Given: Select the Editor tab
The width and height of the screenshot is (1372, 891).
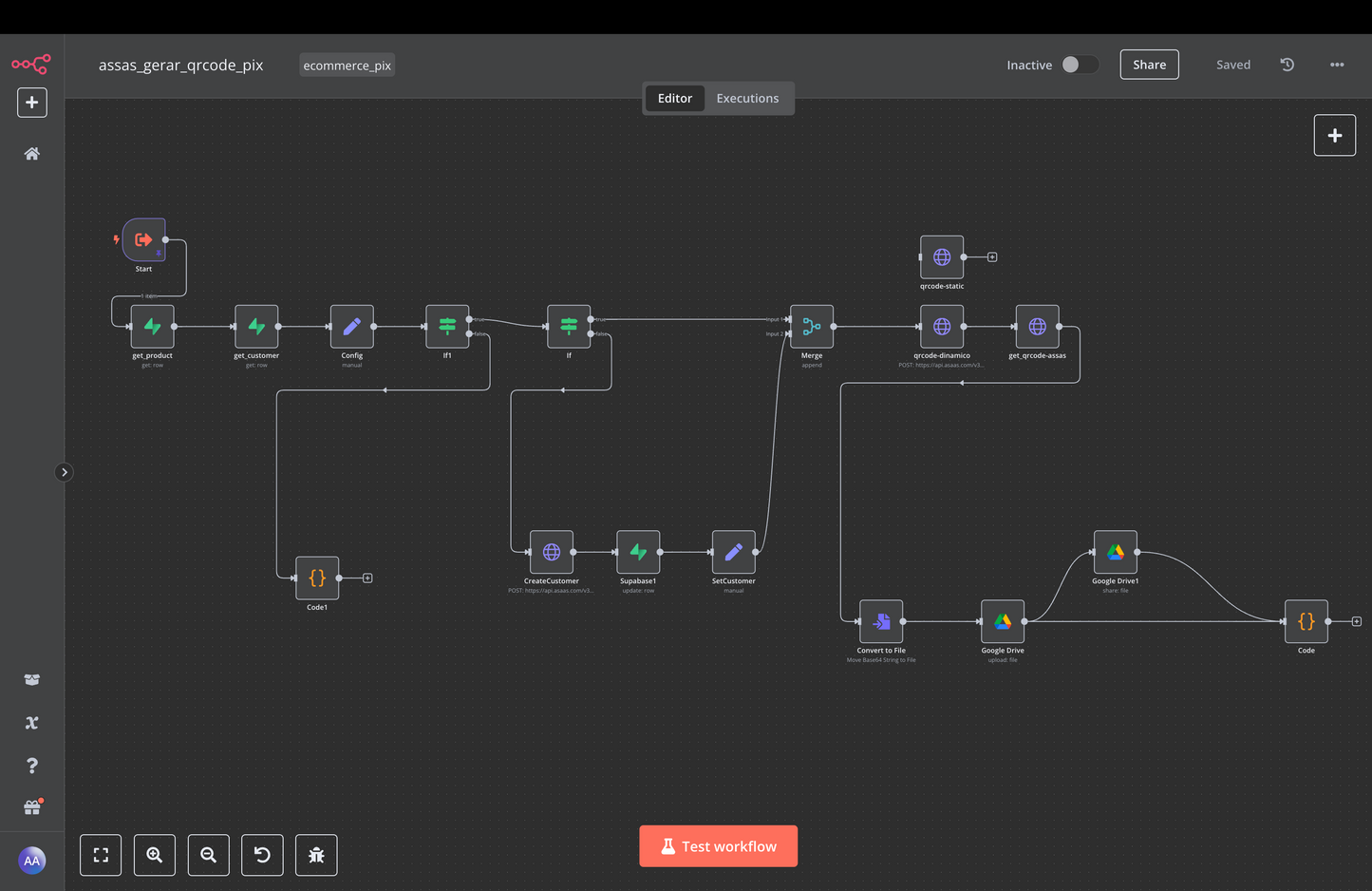Looking at the screenshot, I should (x=675, y=99).
